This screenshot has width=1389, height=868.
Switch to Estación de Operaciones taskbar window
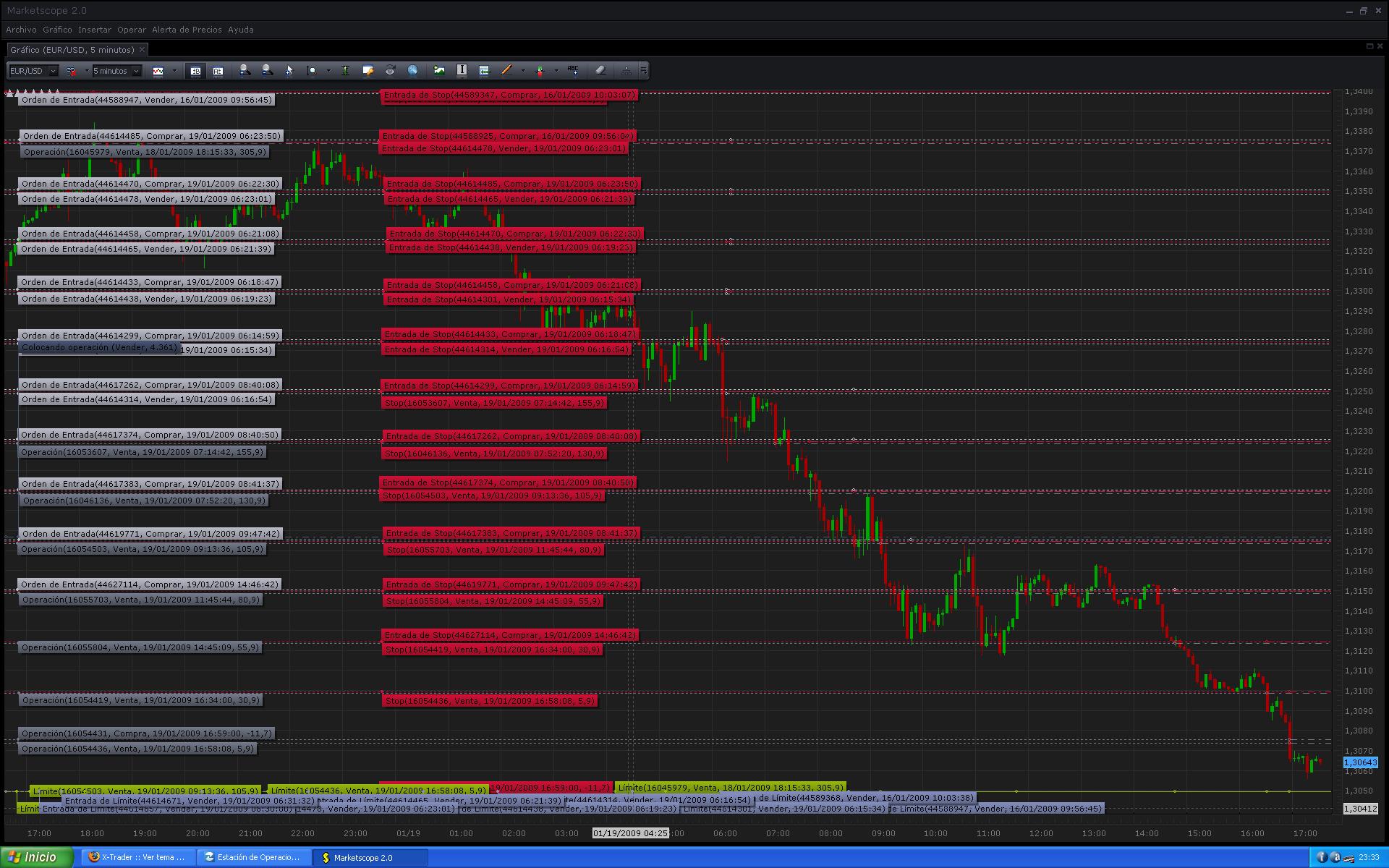[x=253, y=857]
